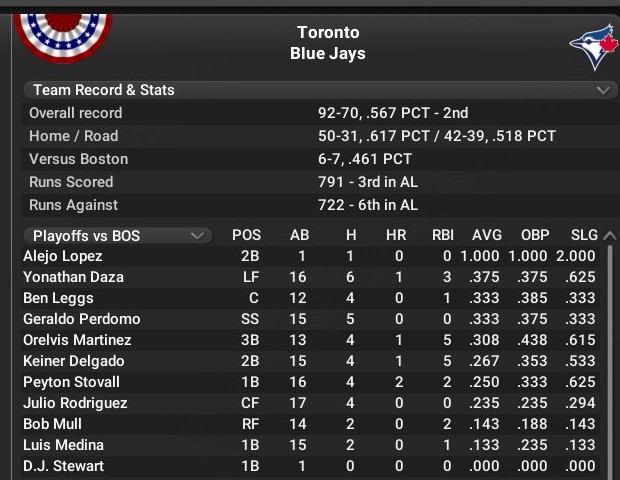Viewport: 620px width, 480px height.
Task: Expand the Team Record & Stats panel
Action: 603,90
